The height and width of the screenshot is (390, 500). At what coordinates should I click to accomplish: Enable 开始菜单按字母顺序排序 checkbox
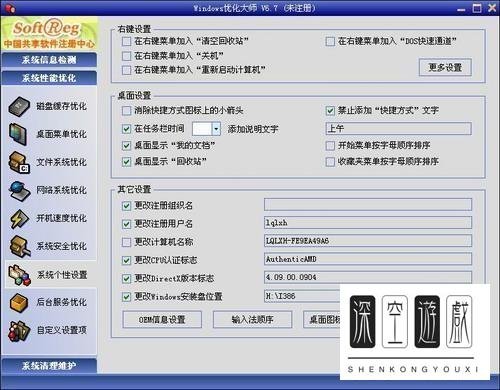[330, 146]
